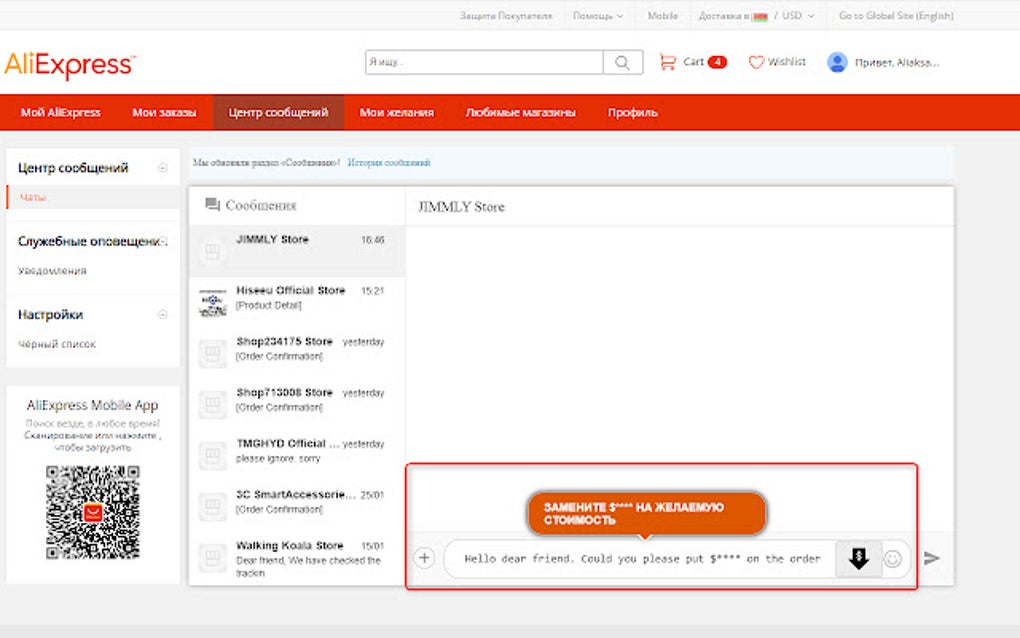Click the Привет, Aliaksa... account greeting

click(x=896, y=62)
